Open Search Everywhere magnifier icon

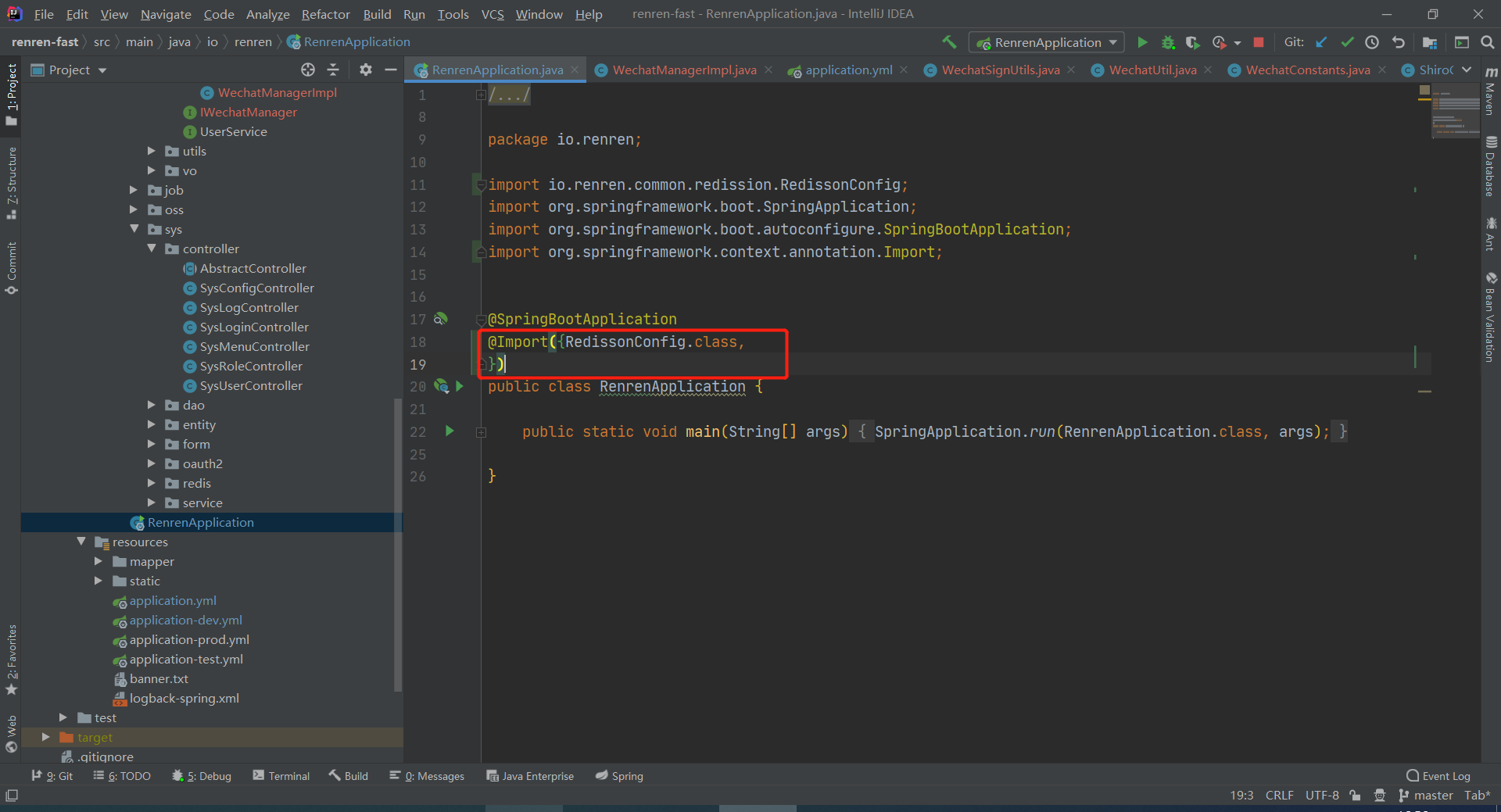coord(1488,42)
